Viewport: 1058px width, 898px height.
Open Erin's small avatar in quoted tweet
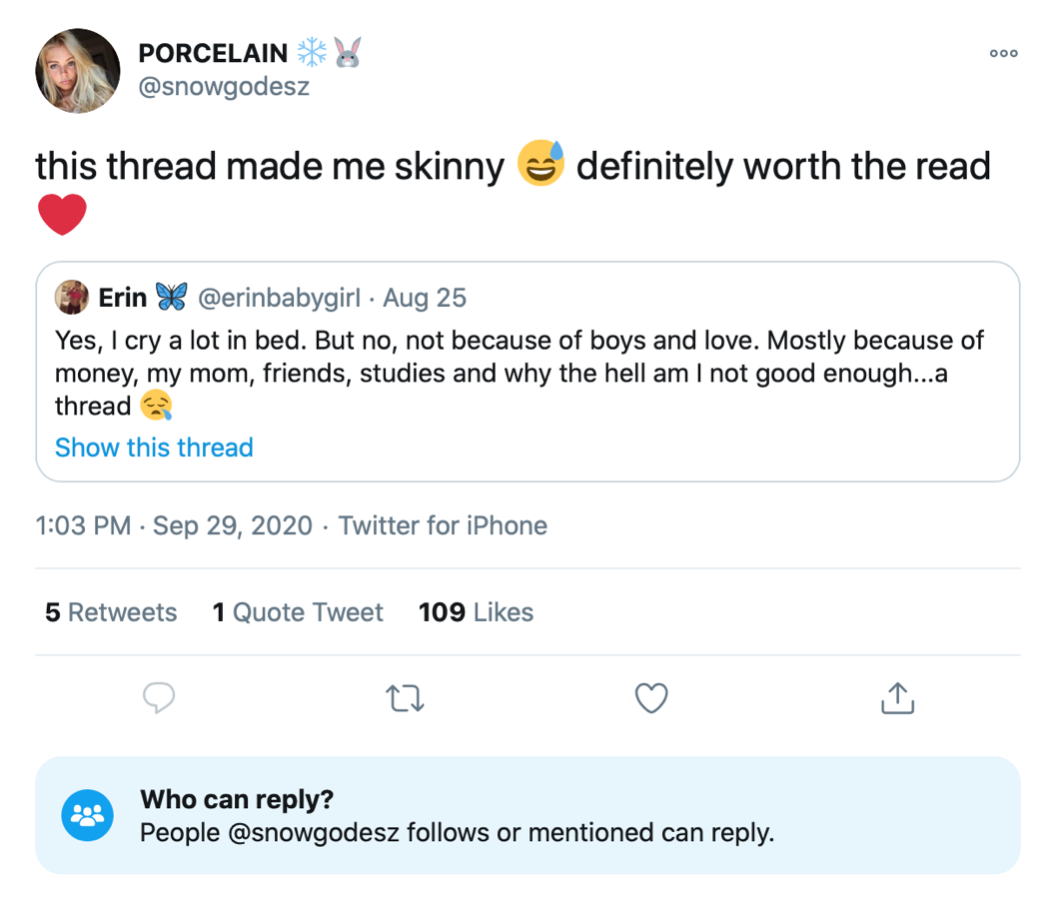(72, 298)
